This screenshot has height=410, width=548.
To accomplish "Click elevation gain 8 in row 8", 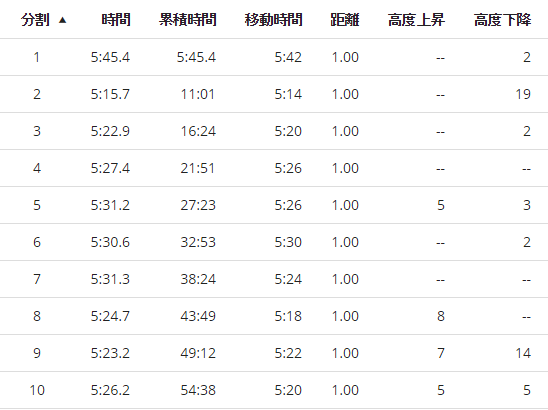I will point(441,316).
